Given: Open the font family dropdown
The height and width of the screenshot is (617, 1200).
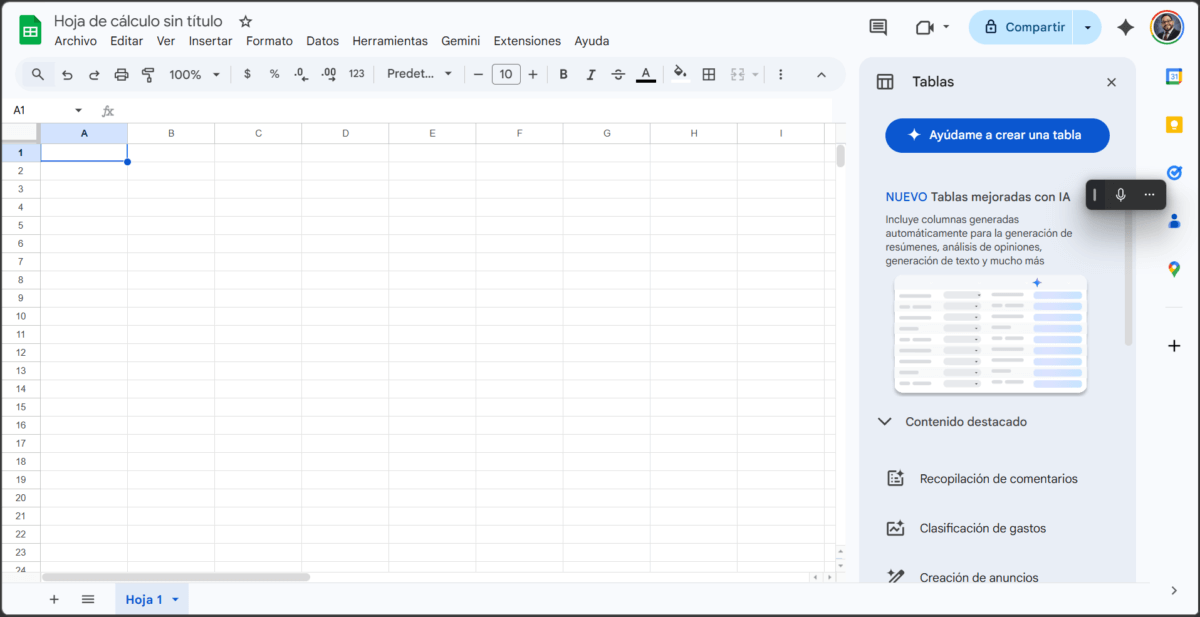Looking at the screenshot, I should coord(419,74).
